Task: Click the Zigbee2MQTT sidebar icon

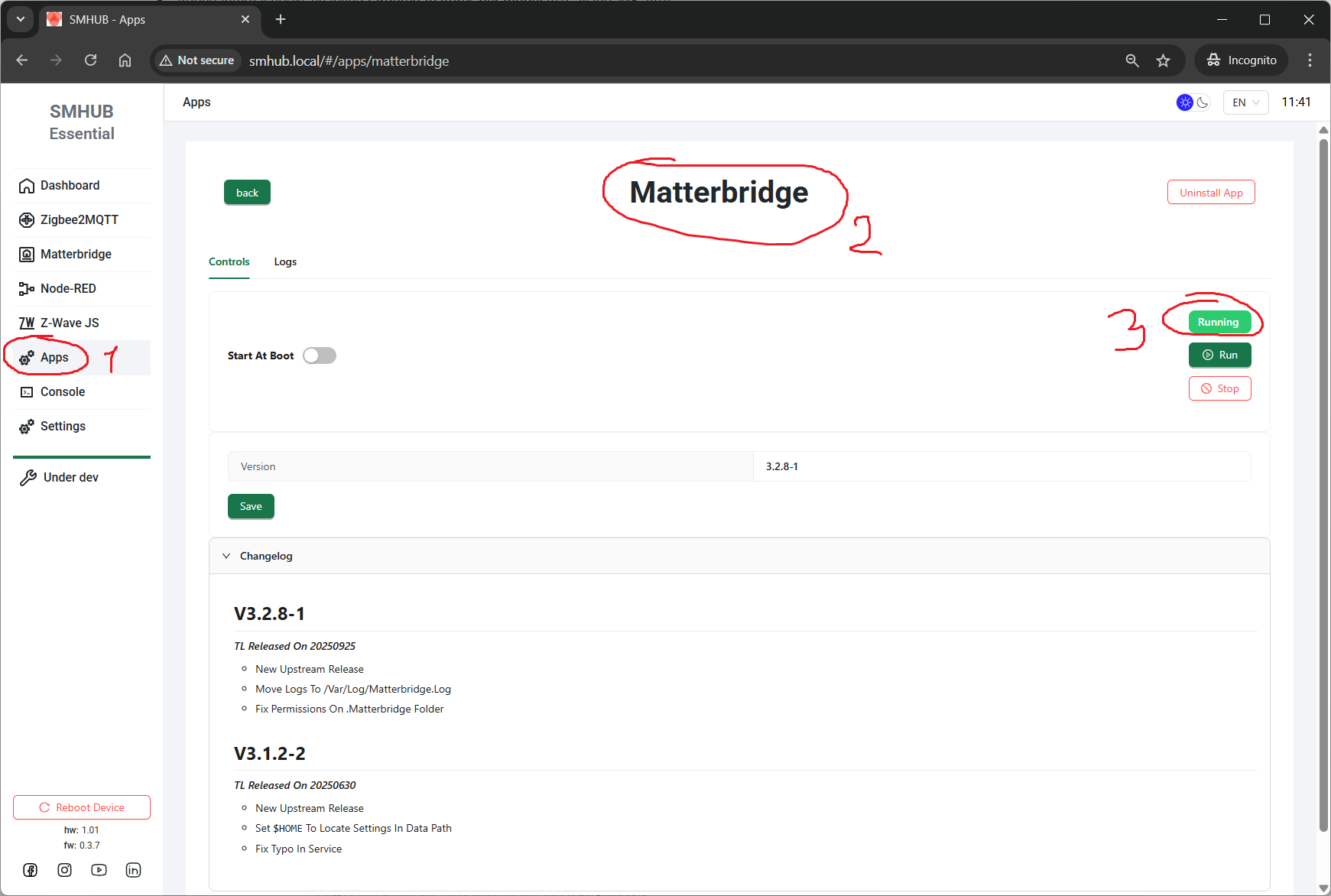Action: click(27, 220)
